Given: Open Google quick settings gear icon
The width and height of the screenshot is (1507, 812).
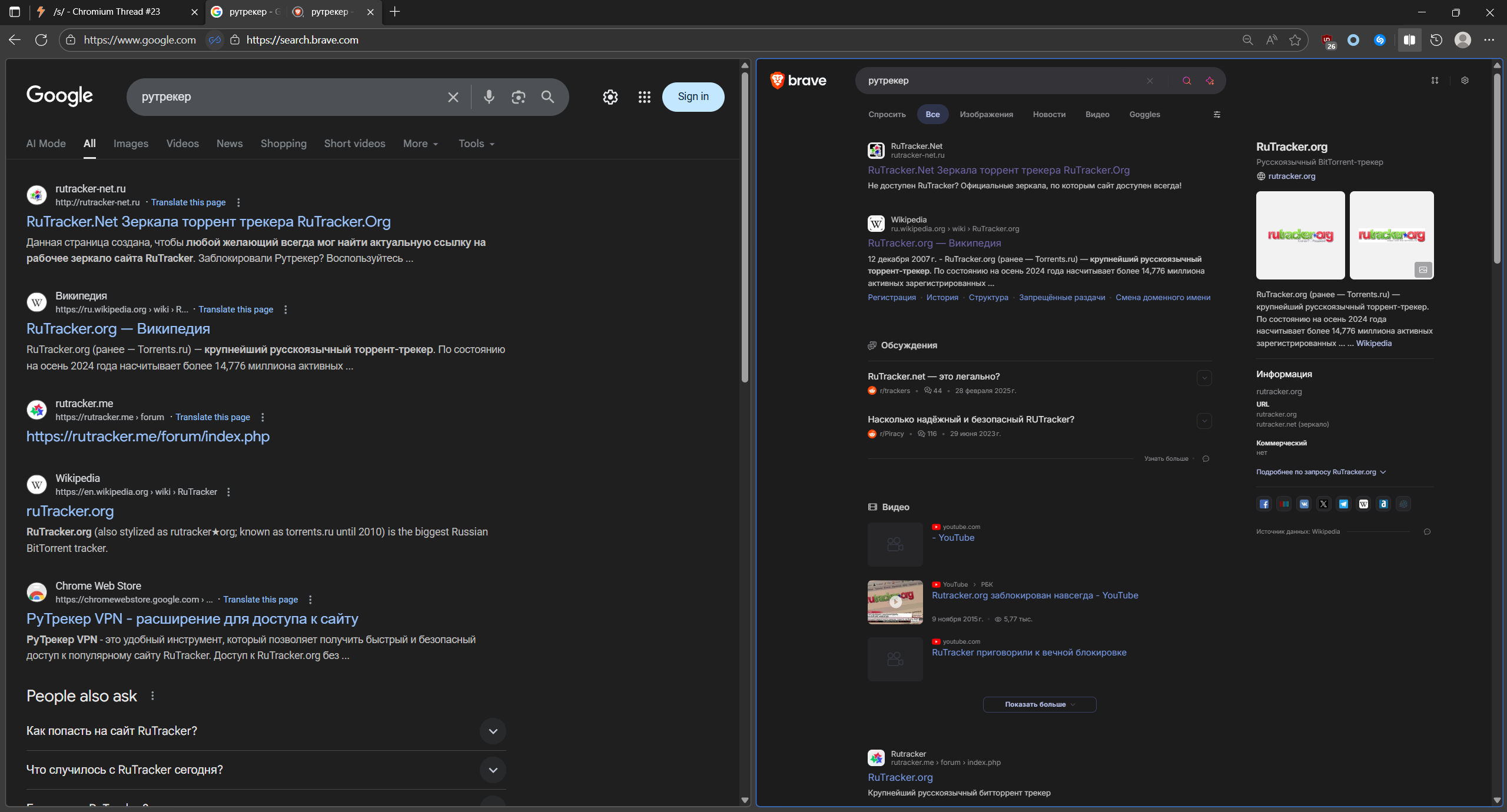Looking at the screenshot, I should pyautogui.click(x=610, y=97).
